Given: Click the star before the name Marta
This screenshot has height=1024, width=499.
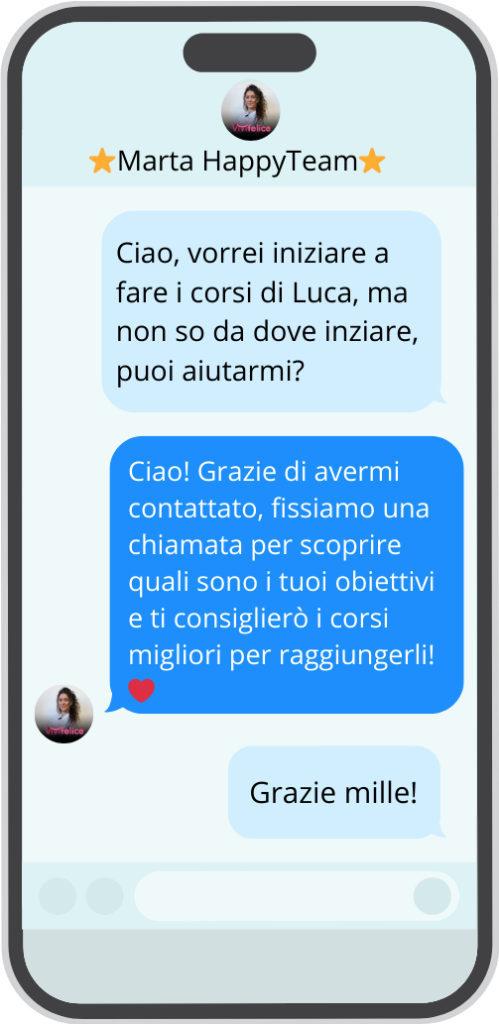Looking at the screenshot, I should tap(102, 161).
